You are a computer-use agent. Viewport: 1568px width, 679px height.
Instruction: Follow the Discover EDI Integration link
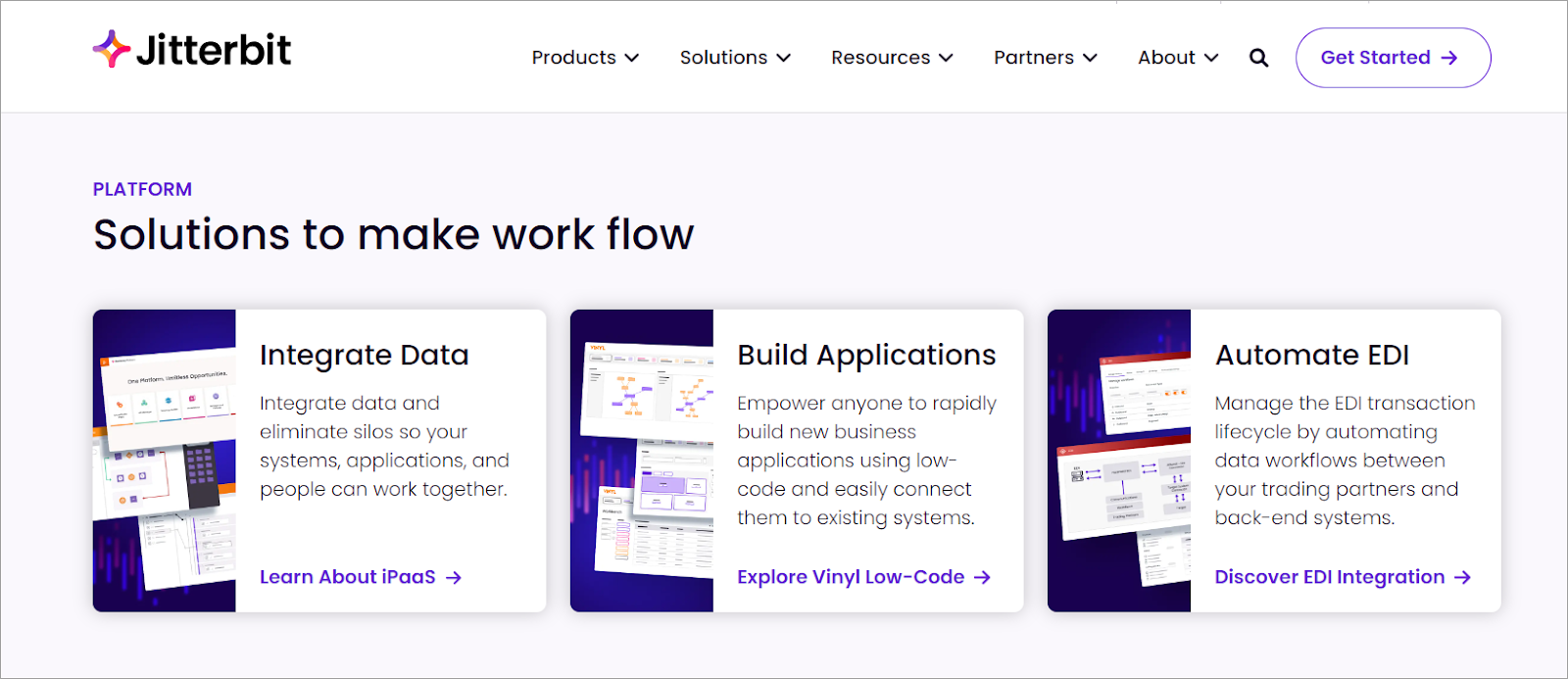click(1343, 577)
